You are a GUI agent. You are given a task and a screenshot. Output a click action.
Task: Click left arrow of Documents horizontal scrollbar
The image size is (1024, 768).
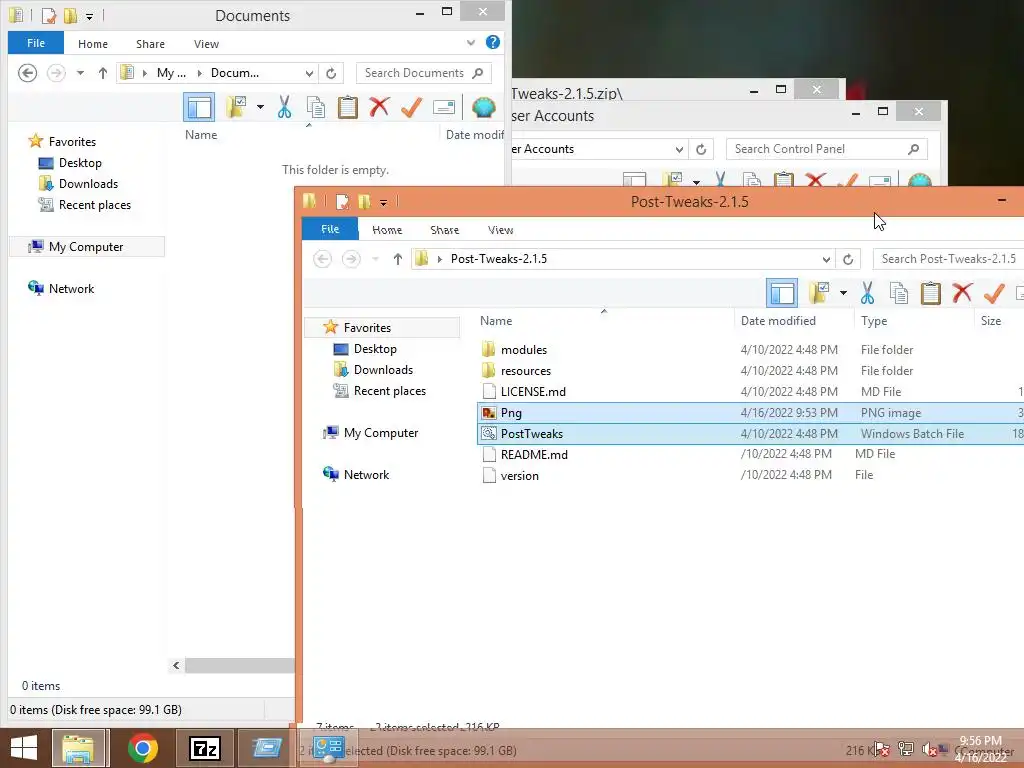176,665
